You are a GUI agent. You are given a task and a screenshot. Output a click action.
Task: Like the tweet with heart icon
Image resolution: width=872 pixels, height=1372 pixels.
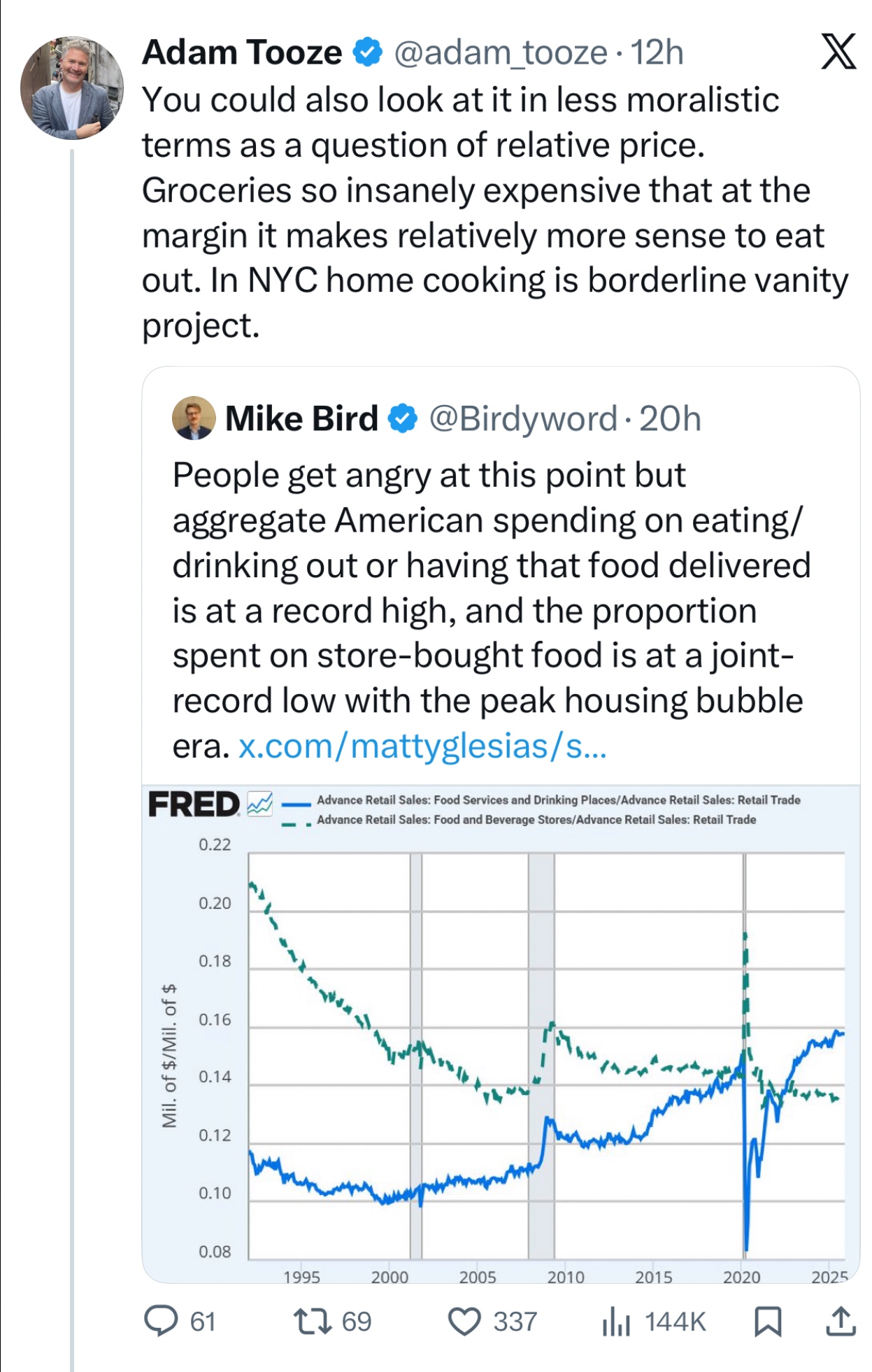(x=464, y=1321)
